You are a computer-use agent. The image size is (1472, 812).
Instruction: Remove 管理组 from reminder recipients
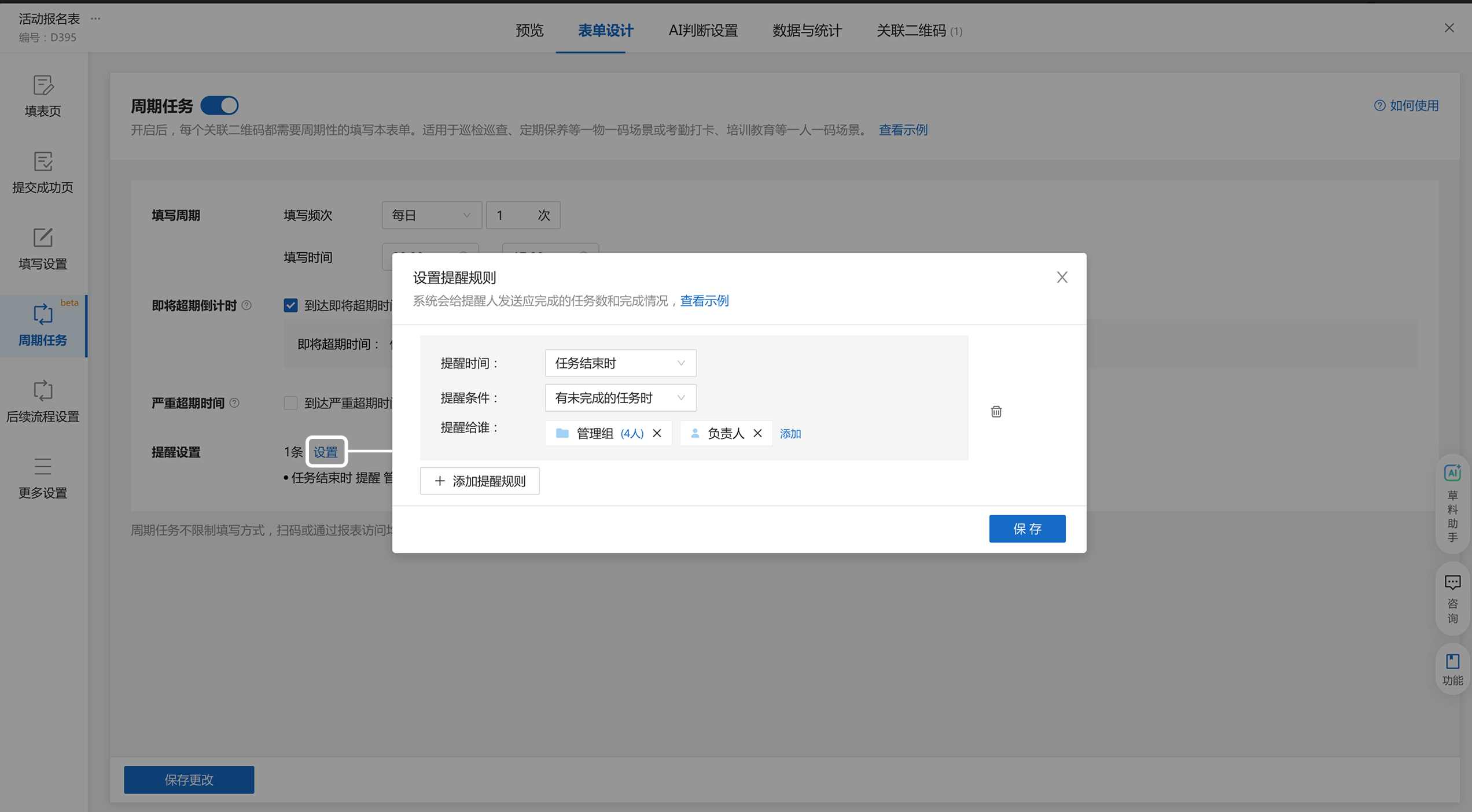(657, 433)
